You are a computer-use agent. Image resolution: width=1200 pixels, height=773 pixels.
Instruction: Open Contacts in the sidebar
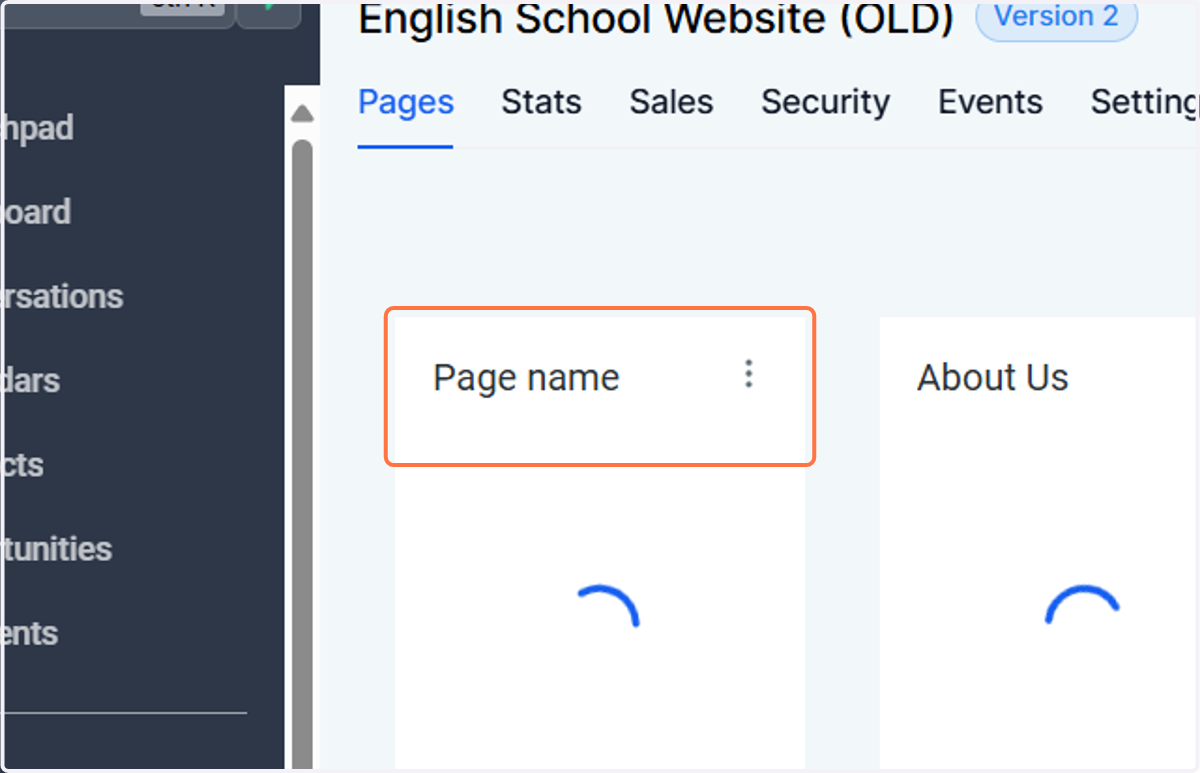(x=22, y=464)
